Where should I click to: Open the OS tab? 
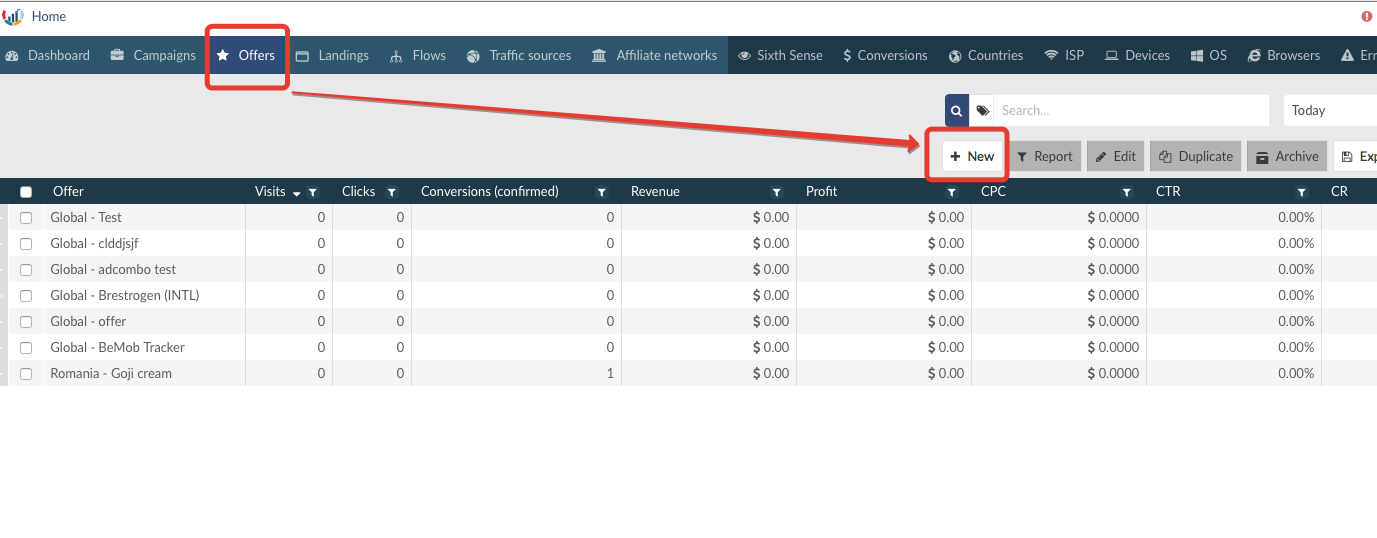point(1209,56)
